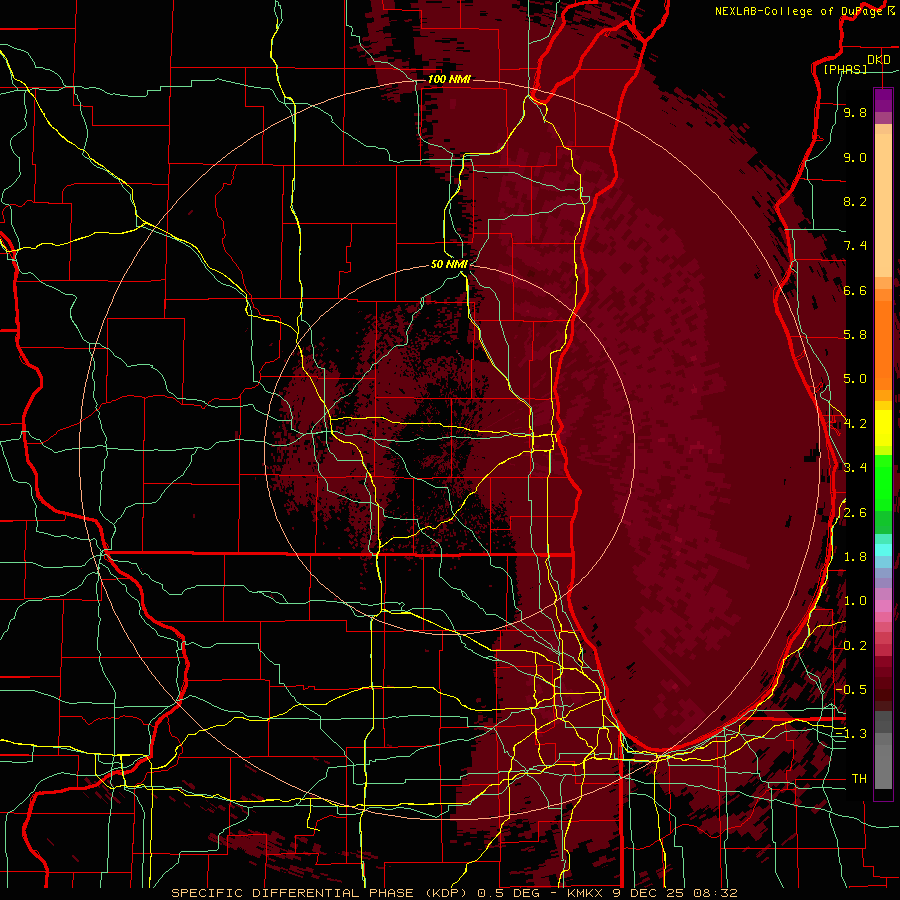This screenshot has height=900, width=900.
Task: Click the 08:32 timestamp text
Action: coord(718,893)
